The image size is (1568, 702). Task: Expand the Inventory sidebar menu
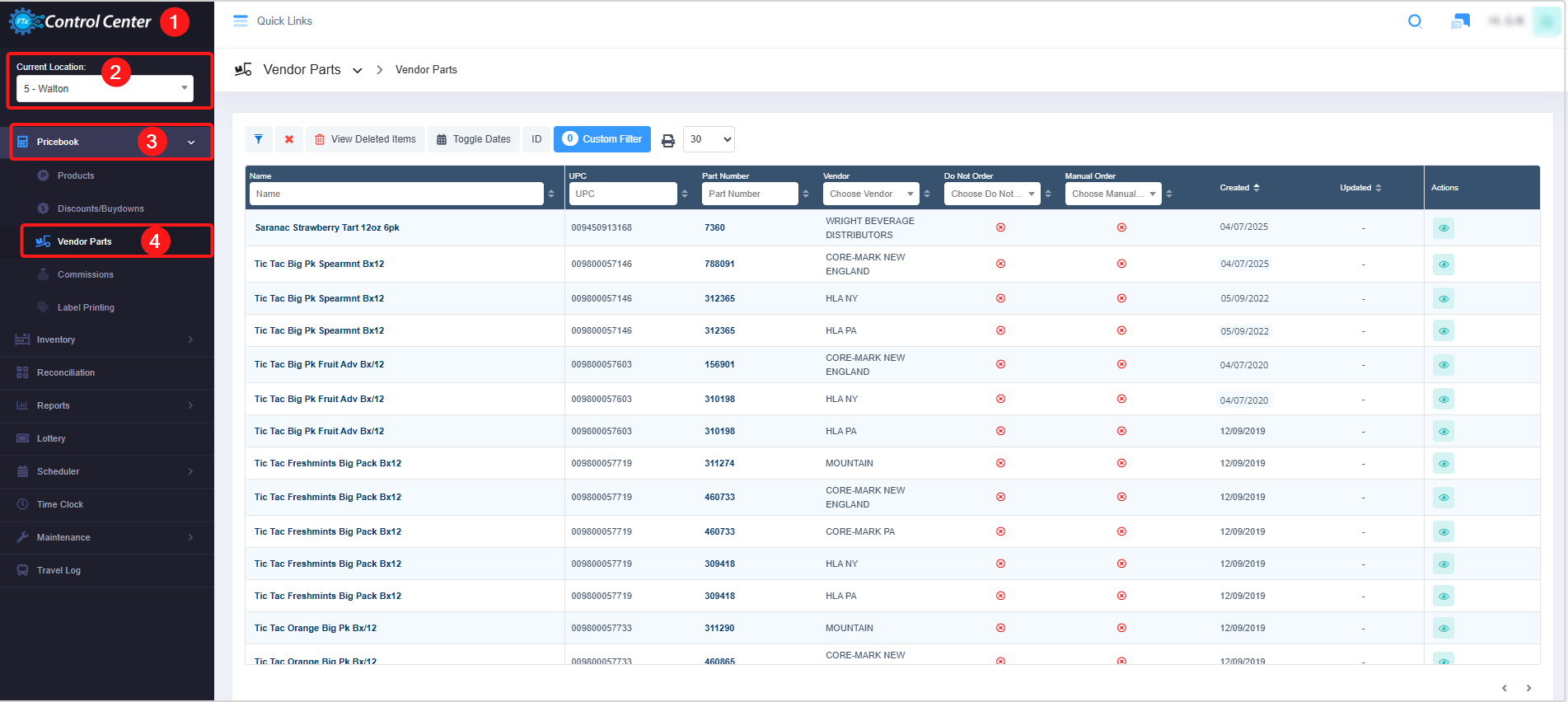click(107, 339)
